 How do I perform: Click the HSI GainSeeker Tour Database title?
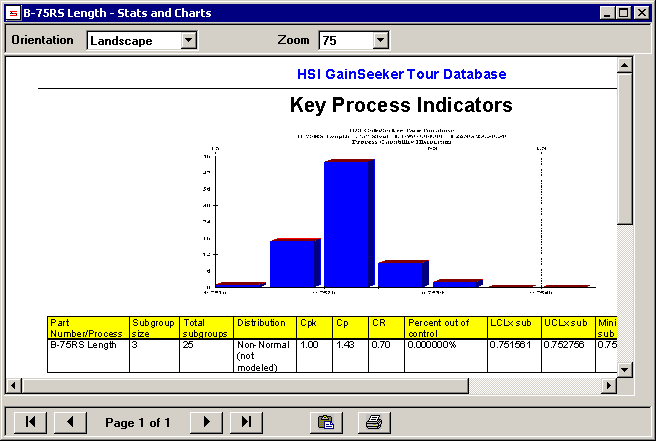401,74
